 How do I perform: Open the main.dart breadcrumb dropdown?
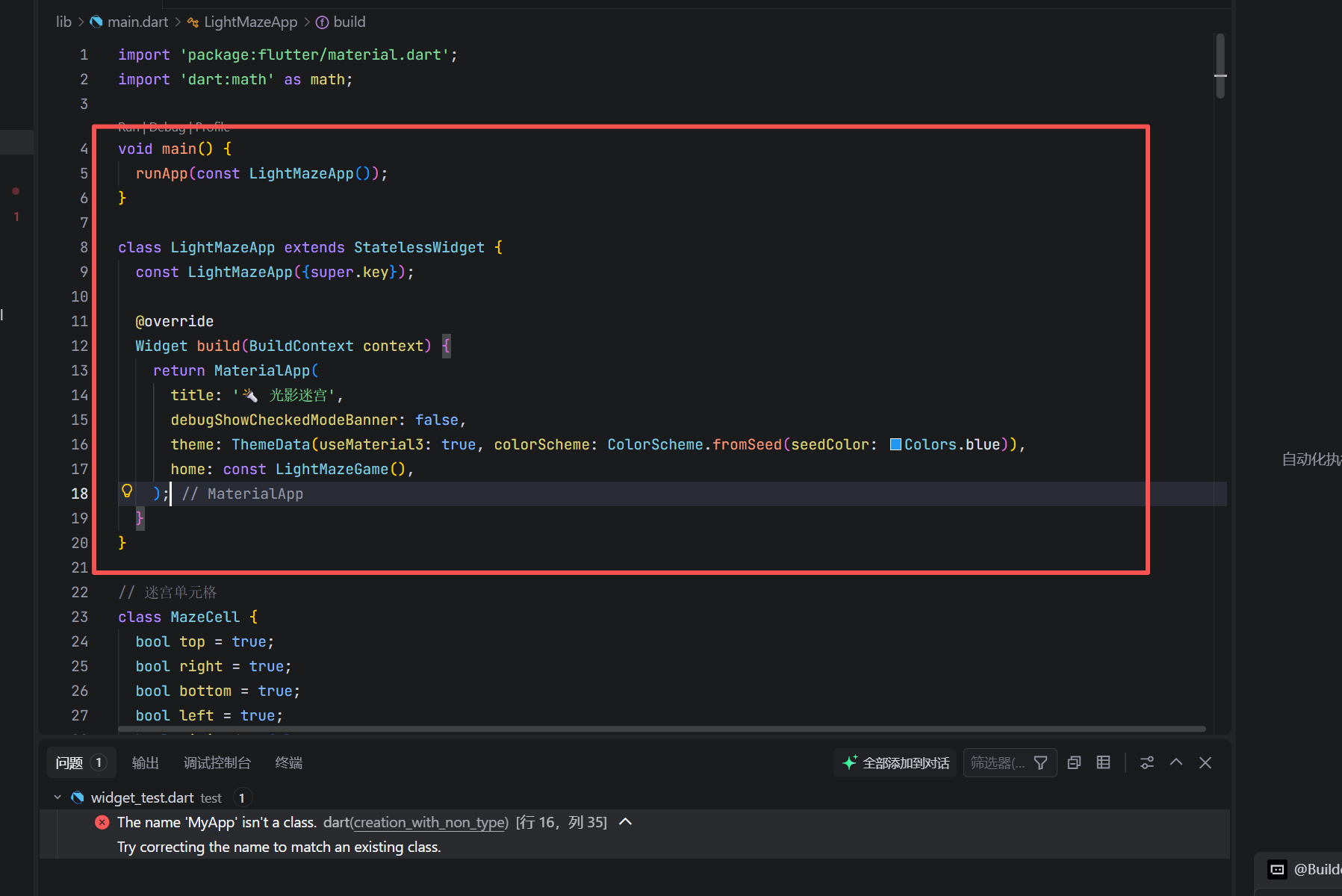[137, 22]
